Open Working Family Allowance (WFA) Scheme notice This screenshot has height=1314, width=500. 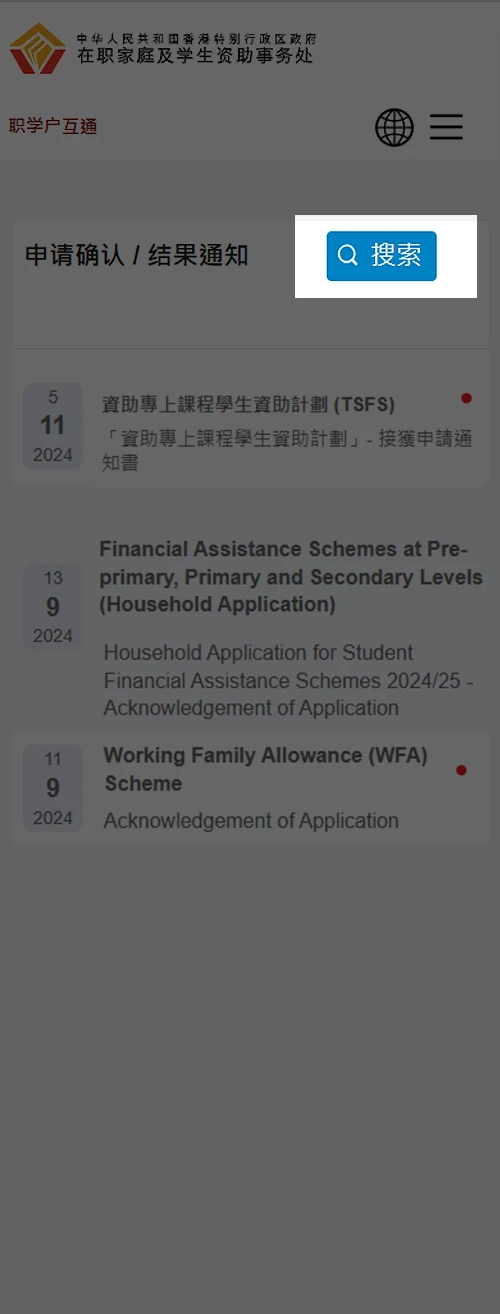tap(266, 770)
